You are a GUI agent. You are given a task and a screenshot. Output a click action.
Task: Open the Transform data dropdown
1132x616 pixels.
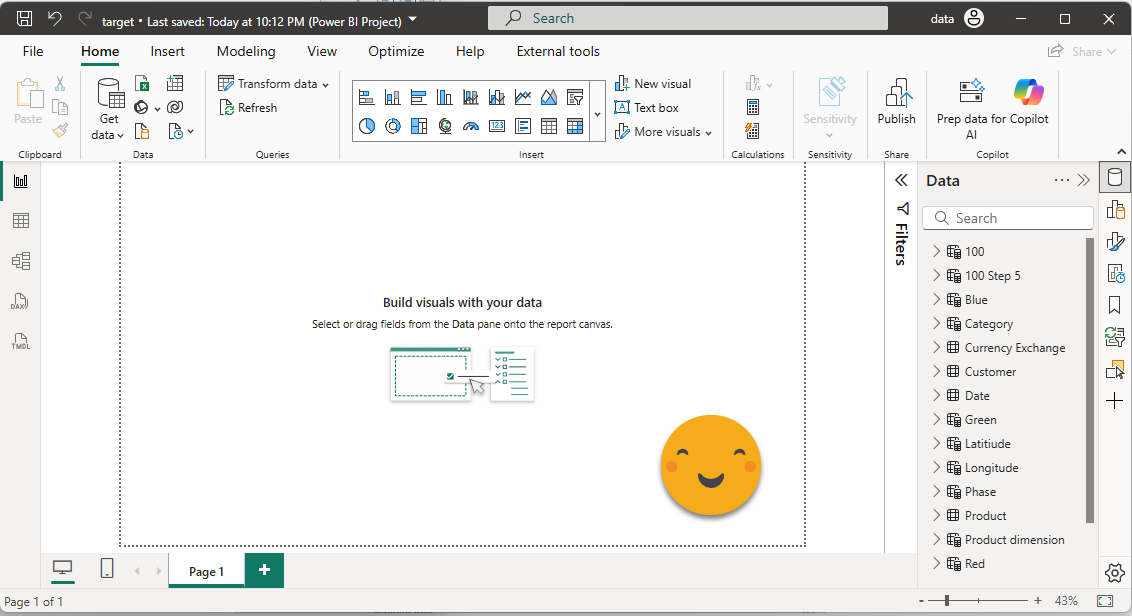point(326,84)
